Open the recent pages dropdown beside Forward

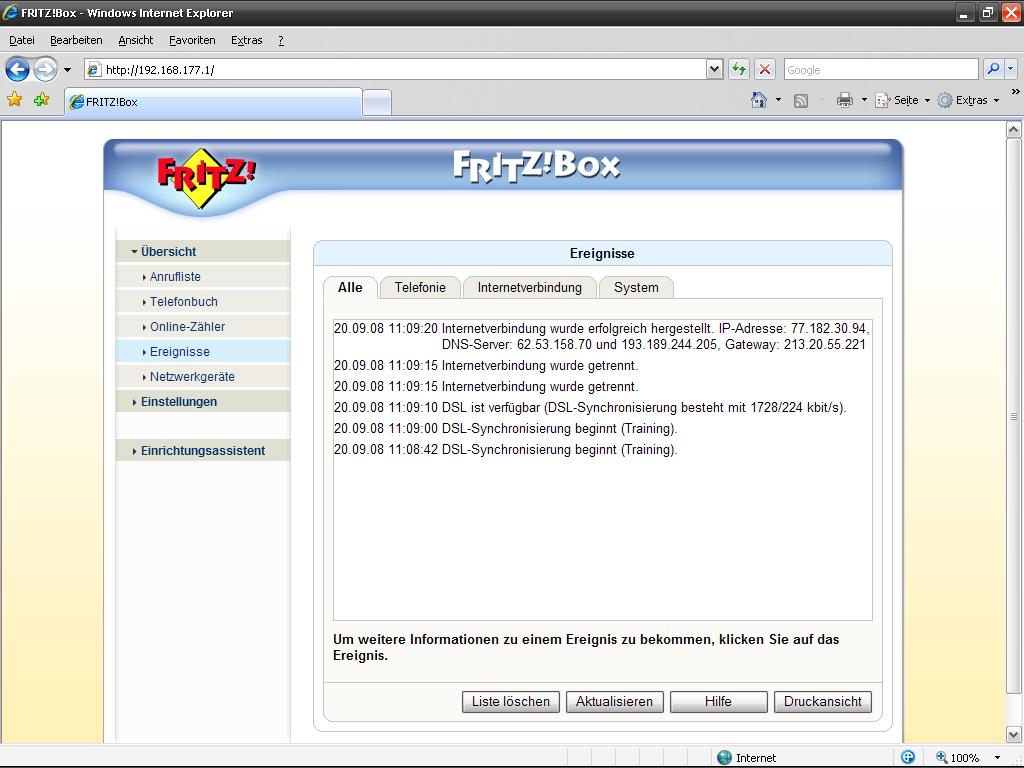click(67, 70)
